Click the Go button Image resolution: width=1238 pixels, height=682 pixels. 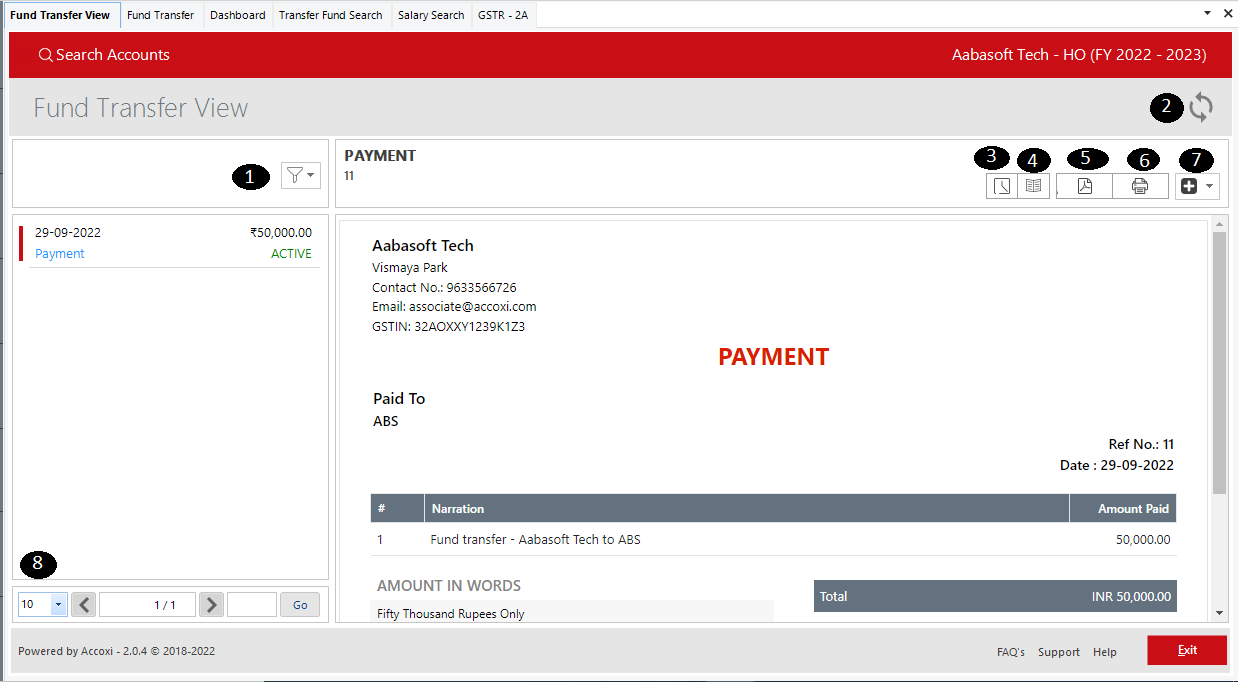[x=300, y=604]
